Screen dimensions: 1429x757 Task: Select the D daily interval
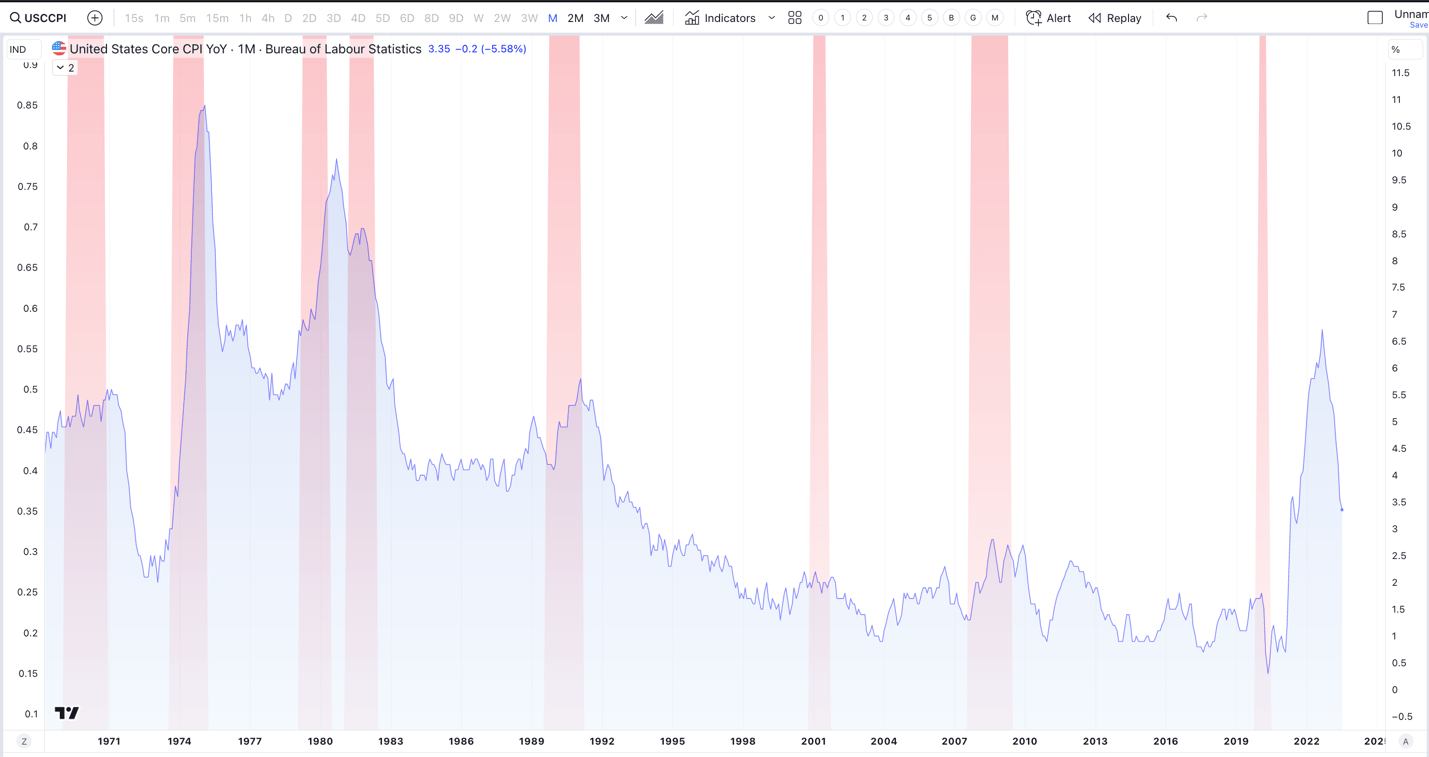click(288, 18)
